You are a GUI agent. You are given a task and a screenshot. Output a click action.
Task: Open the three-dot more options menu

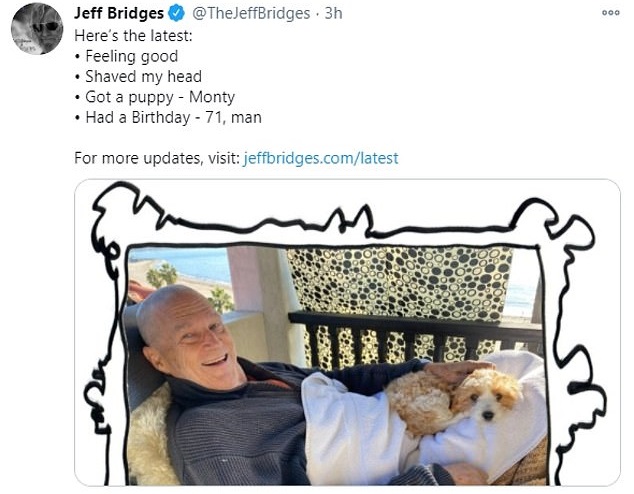[x=611, y=13]
